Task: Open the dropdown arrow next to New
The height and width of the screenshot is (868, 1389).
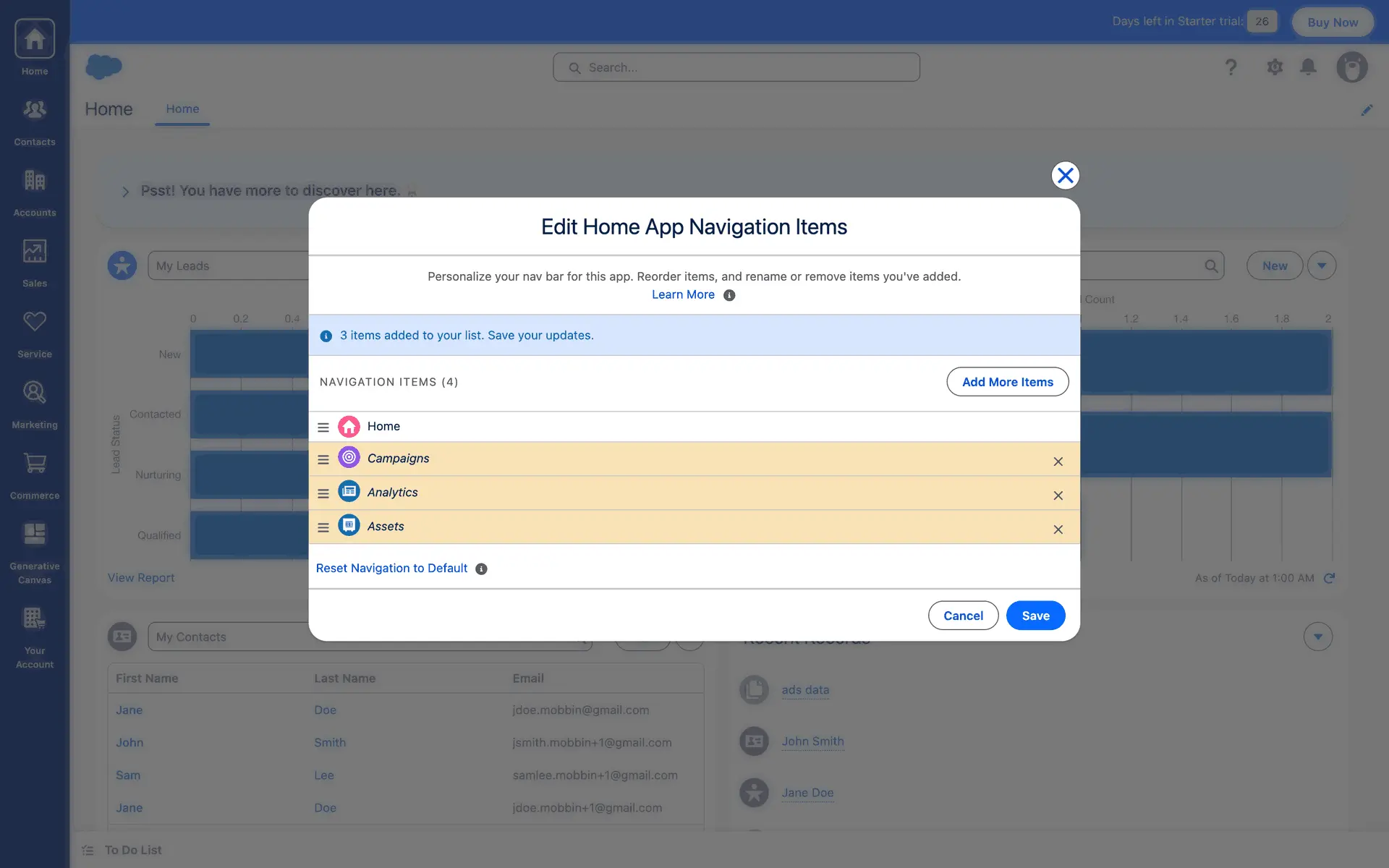Action: pos(1322,265)
